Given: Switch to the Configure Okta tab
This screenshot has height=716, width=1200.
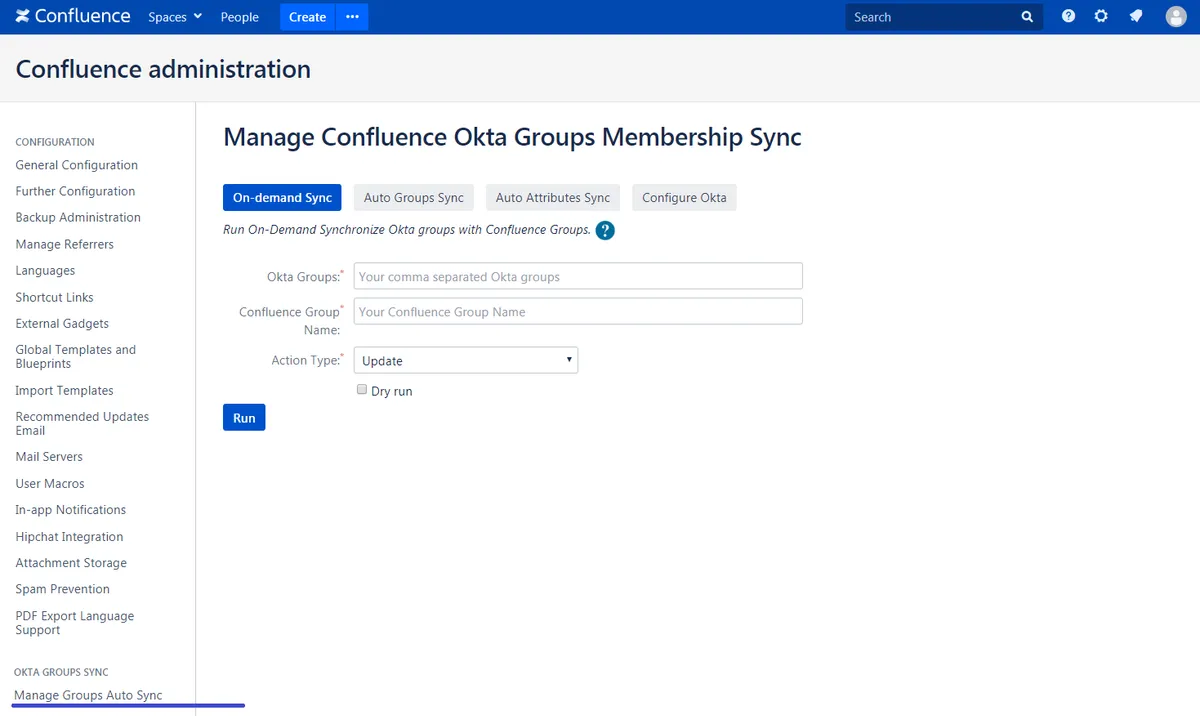Looking at the screenshot, I should pos(684,197).
